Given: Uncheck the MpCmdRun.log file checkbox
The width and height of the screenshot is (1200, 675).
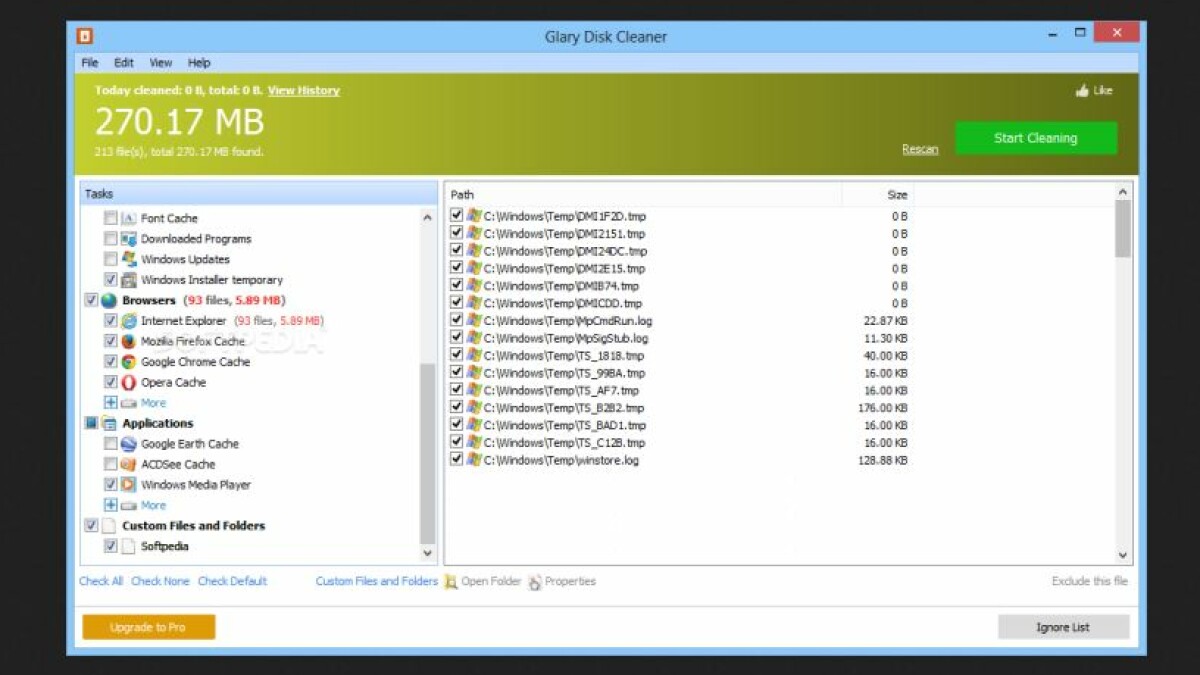Looking at the screenshot, I should pyautogui.click(x=457, y=320).
